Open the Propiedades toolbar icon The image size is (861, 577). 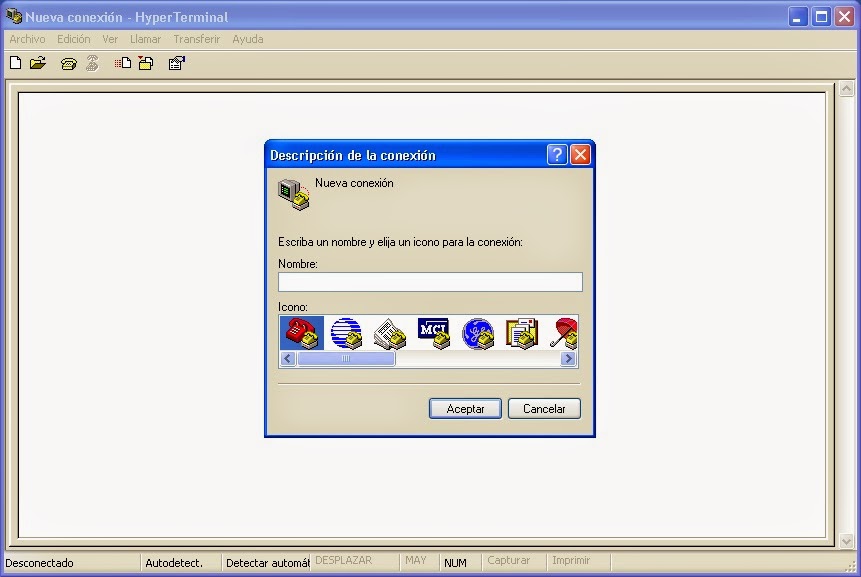[177, 62]
